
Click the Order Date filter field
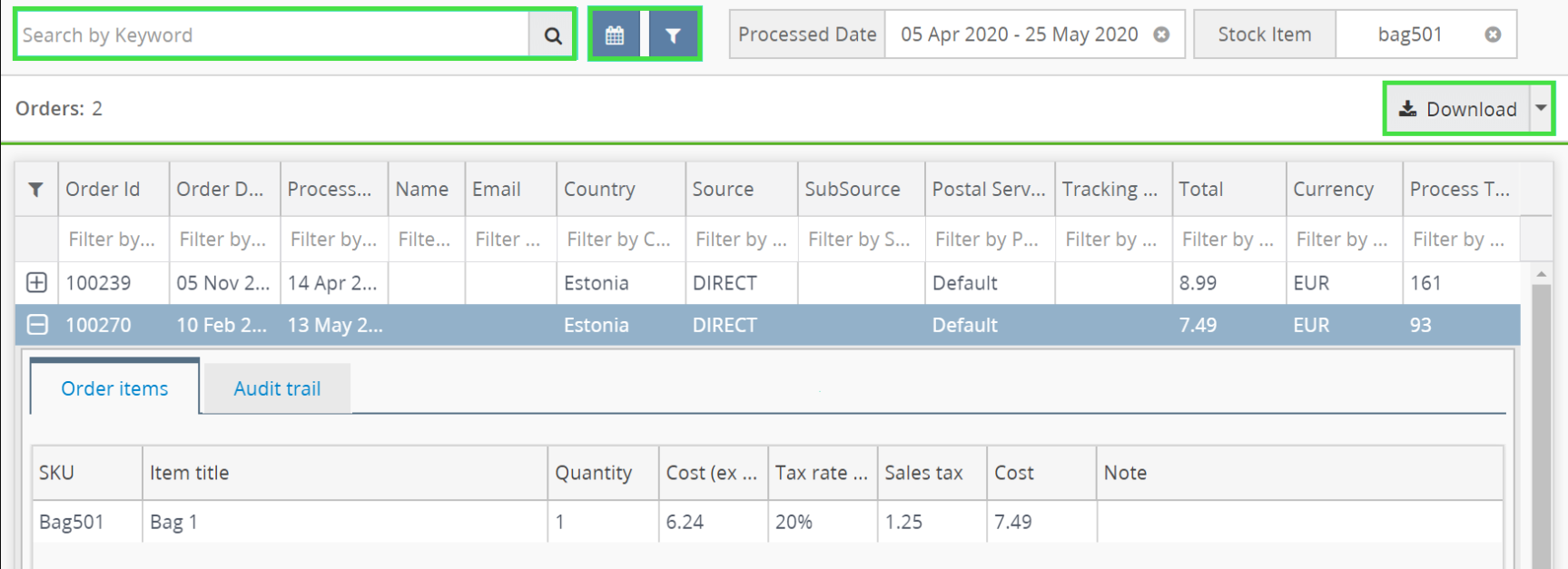pyautogui.click(x=224, y=239)
